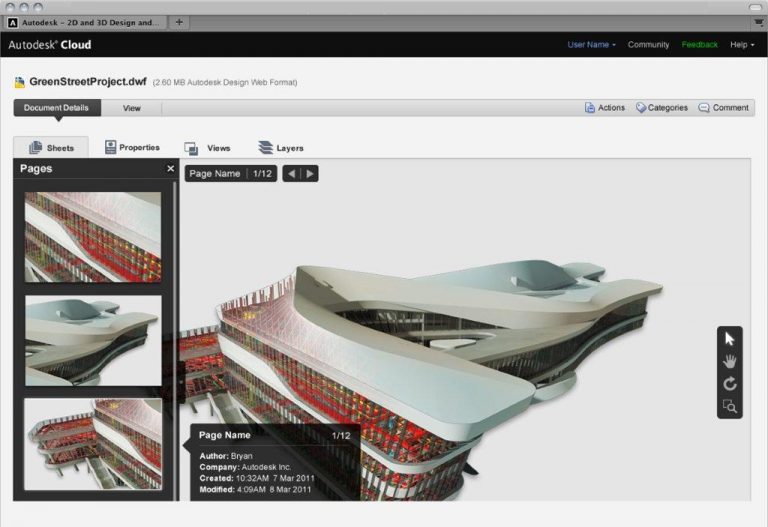Add a Comment to the document
This screenshot has height=527, width=768.
(x=723, y=108)
